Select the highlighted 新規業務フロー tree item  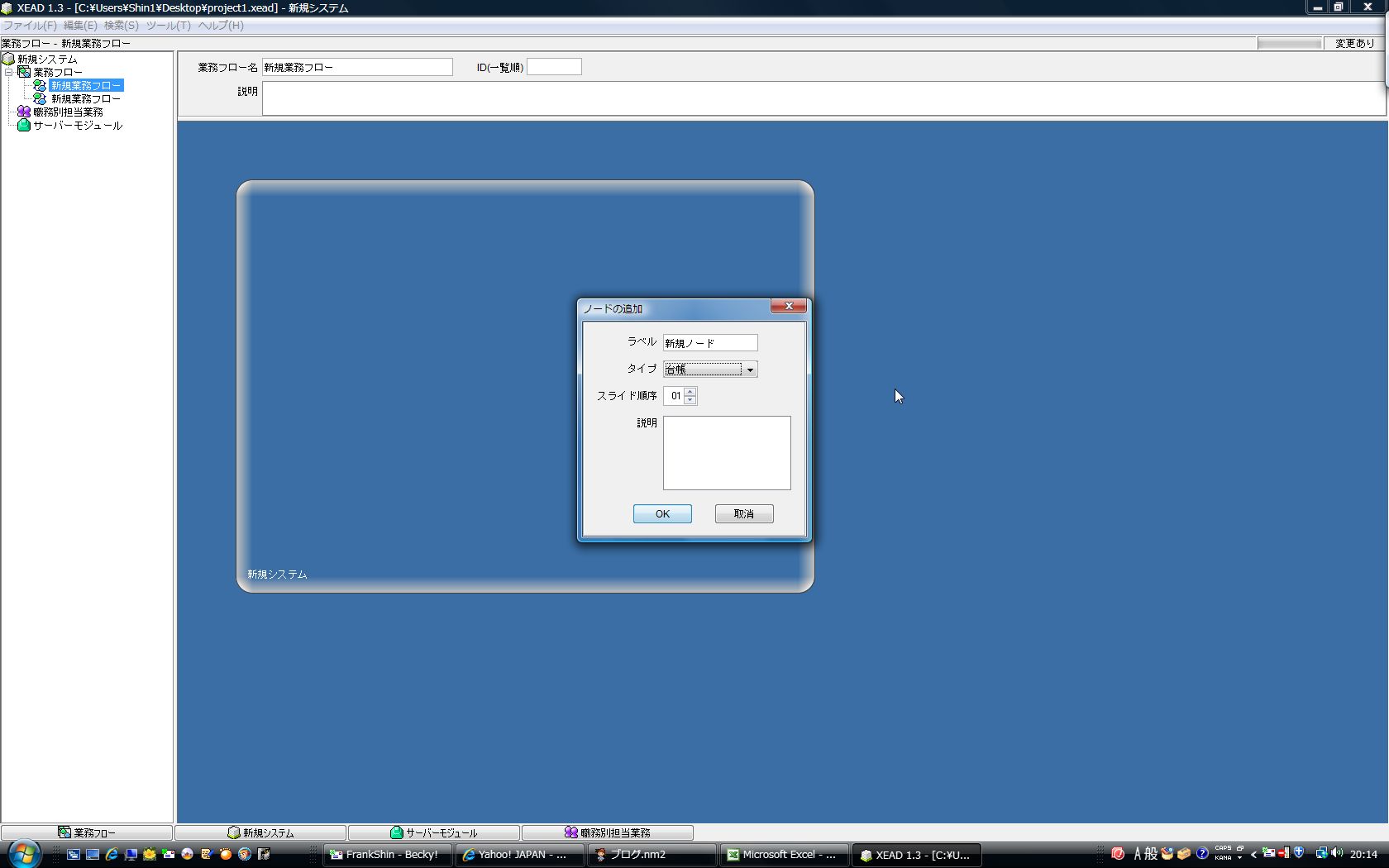[x=86, y=85]
